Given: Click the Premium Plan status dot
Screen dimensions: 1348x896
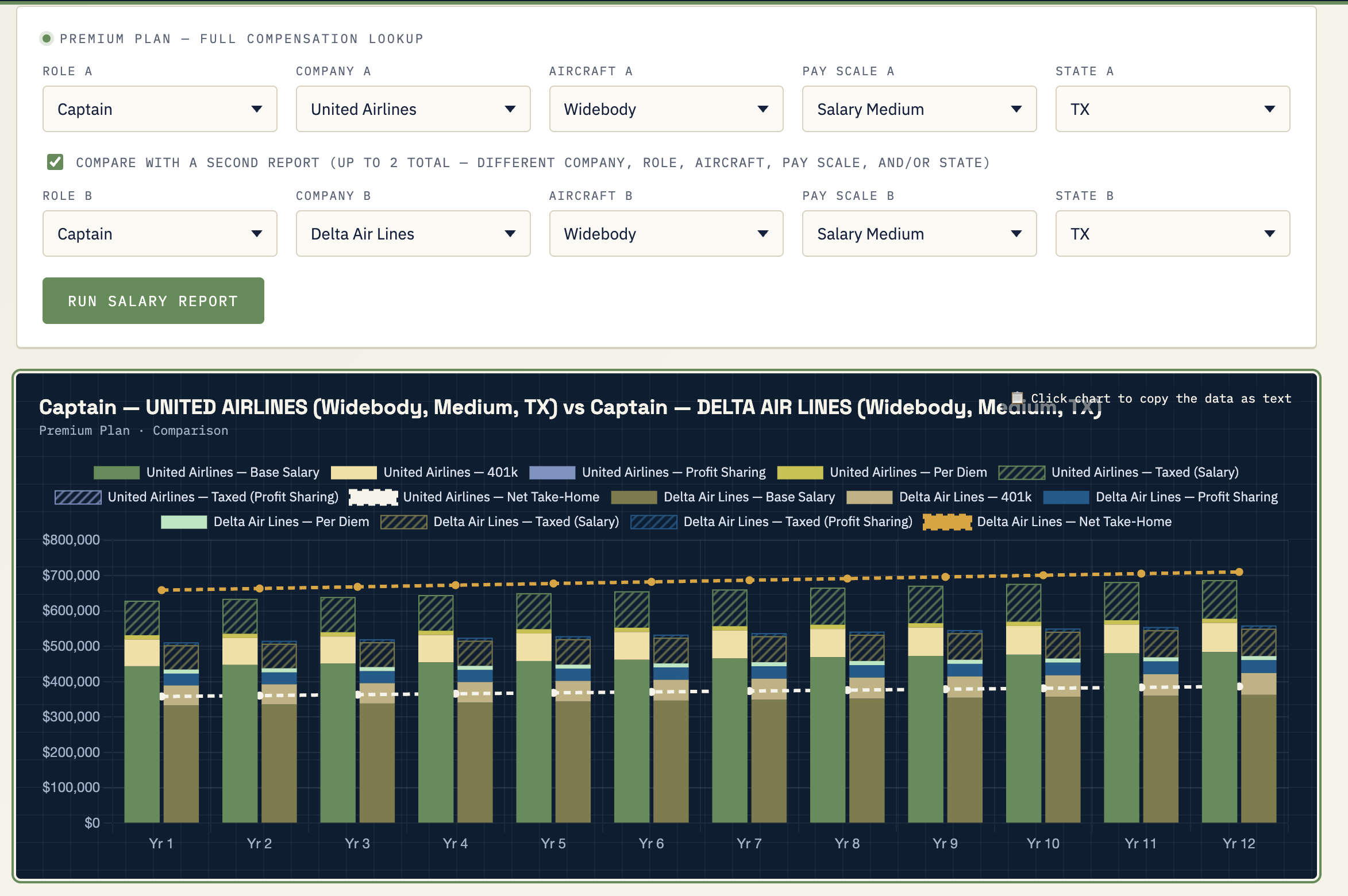Looking at the screenshot, I should [47, 38].
